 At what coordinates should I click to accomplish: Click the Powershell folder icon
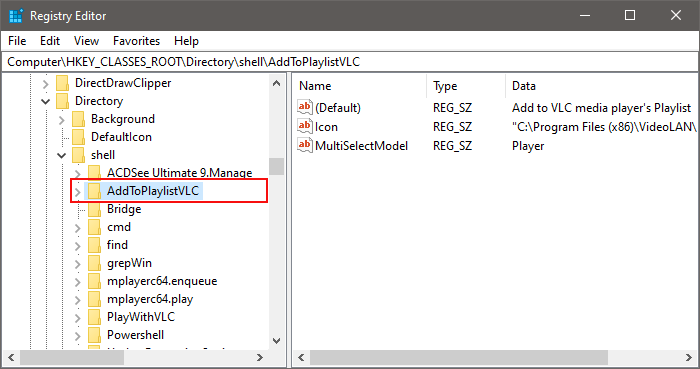(95, 335)
